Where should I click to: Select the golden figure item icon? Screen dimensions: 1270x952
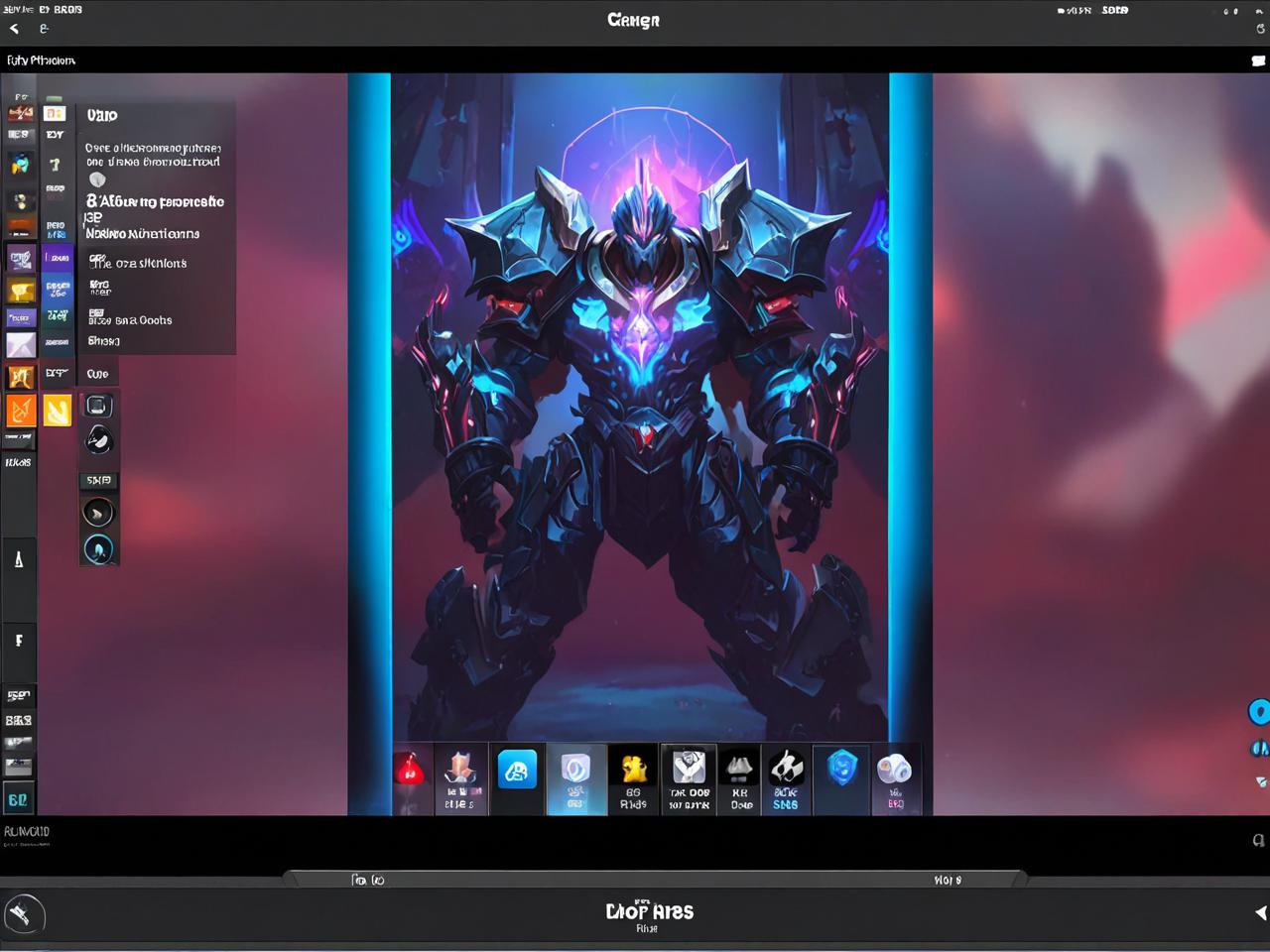point(634,769)
